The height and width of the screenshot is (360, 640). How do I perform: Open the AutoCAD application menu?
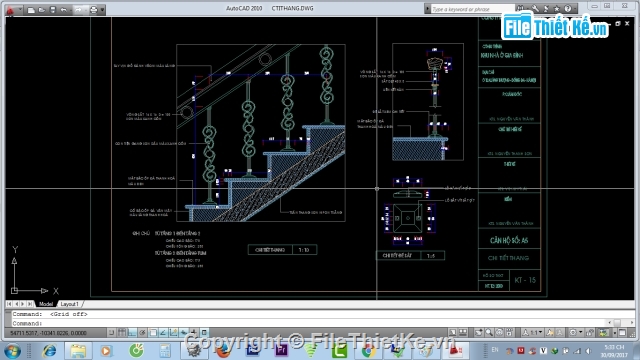coord(10,10)
